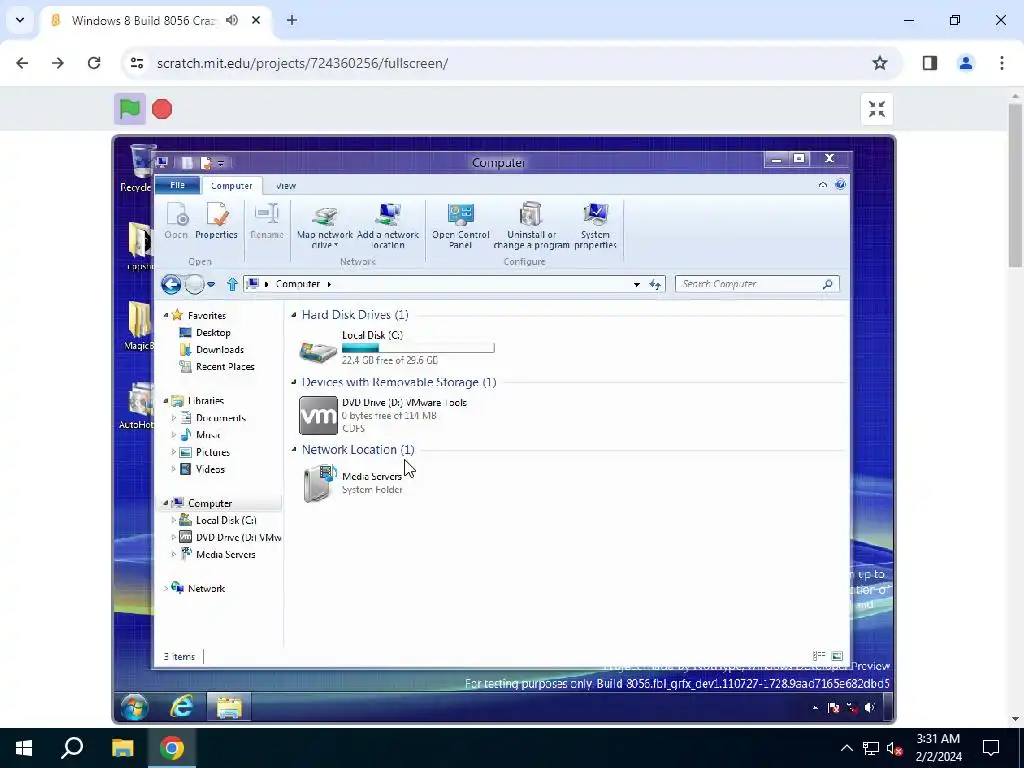Image resolution: width=1024 pixels, height=768 pixels.
Task: Select Recent Places in navigation pane
Action: click(217, 366)
